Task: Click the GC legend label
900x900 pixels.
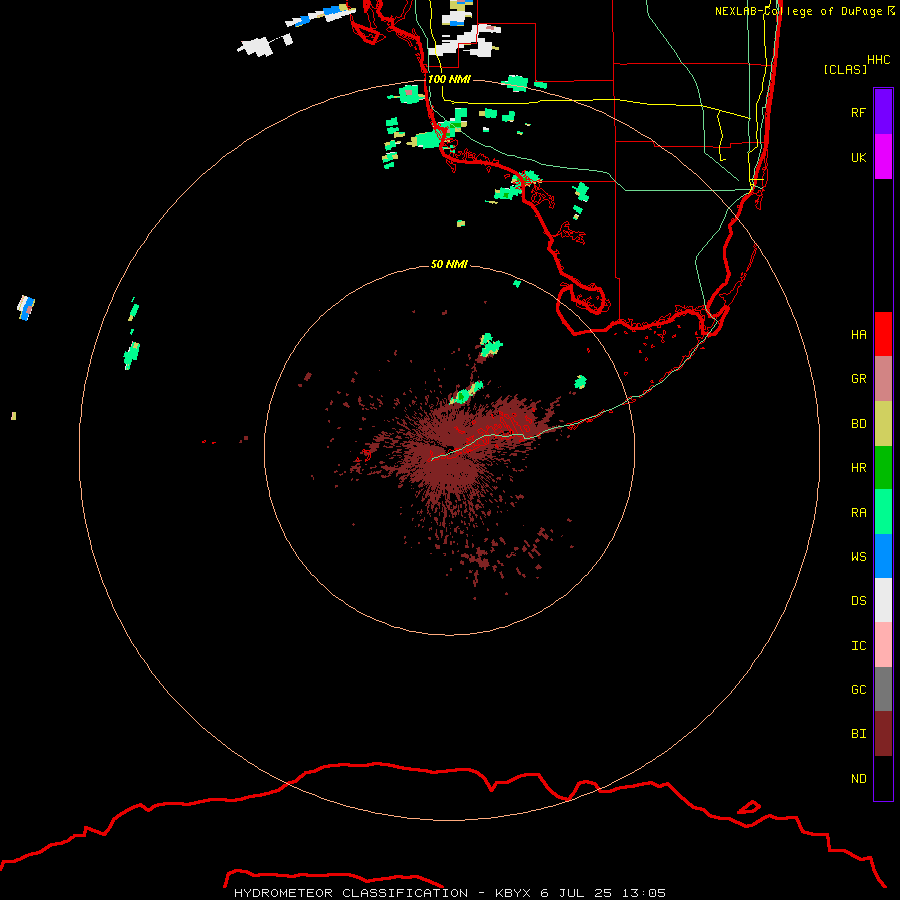Action: coord(859,690)
